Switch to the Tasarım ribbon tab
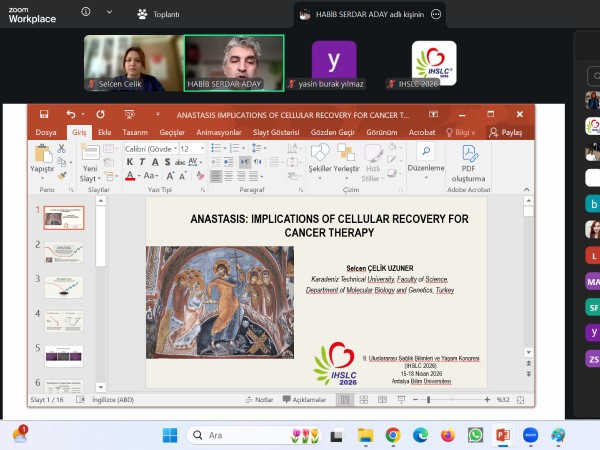The image size is (600, 450). coord(135,132)
